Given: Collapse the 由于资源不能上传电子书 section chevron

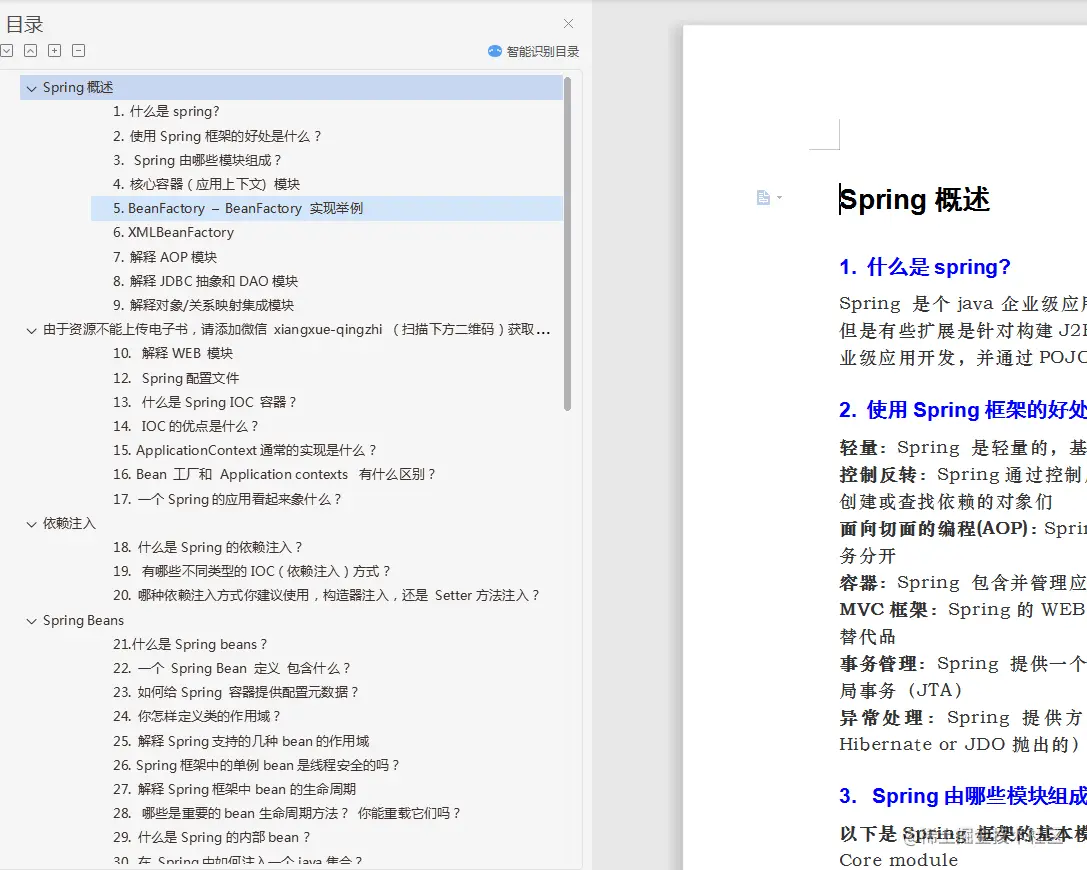Looking at the screenshot, I should (31, 331).
